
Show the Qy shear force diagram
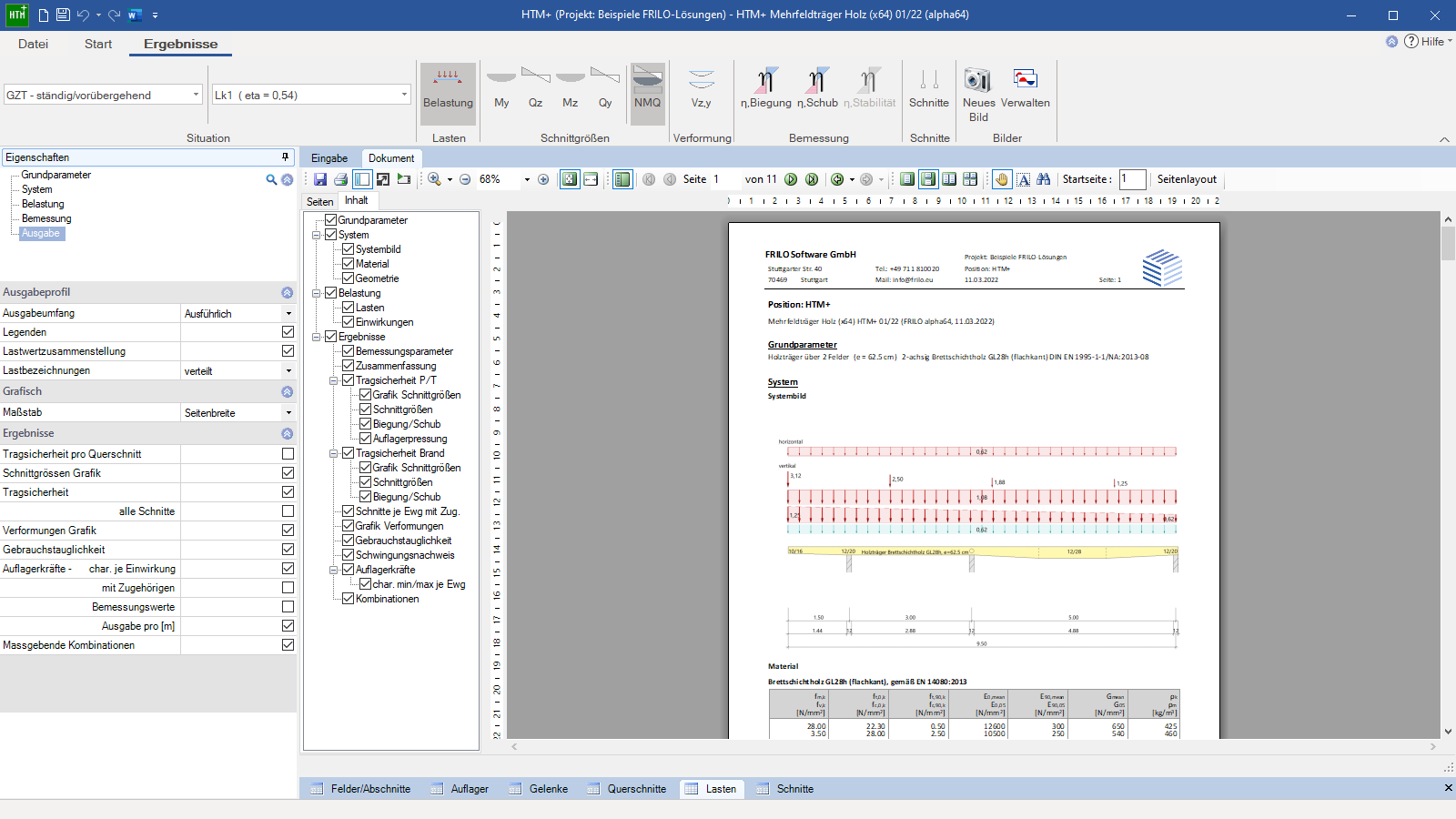605,88
